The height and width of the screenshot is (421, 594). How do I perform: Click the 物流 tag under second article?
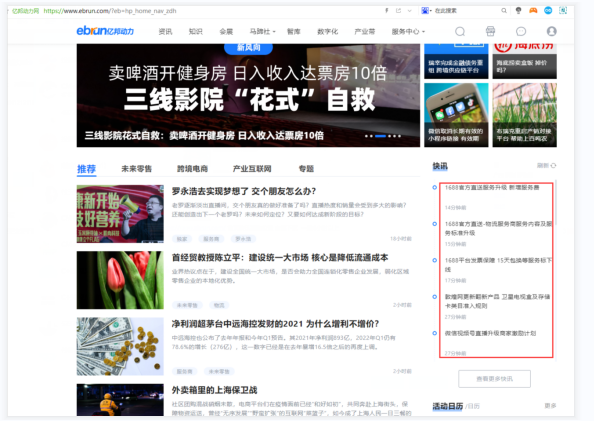tap(219, 305)
